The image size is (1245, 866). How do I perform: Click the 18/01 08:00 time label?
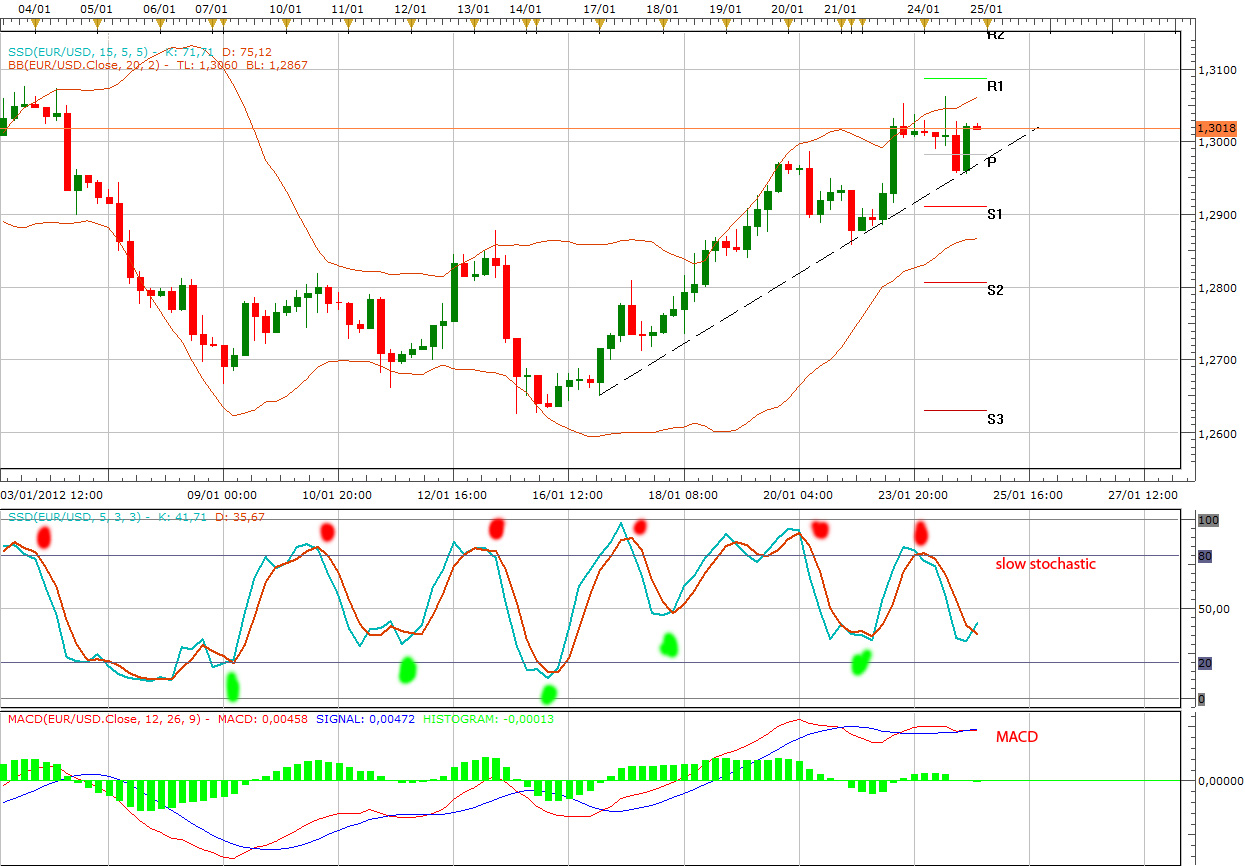[684, 494]
